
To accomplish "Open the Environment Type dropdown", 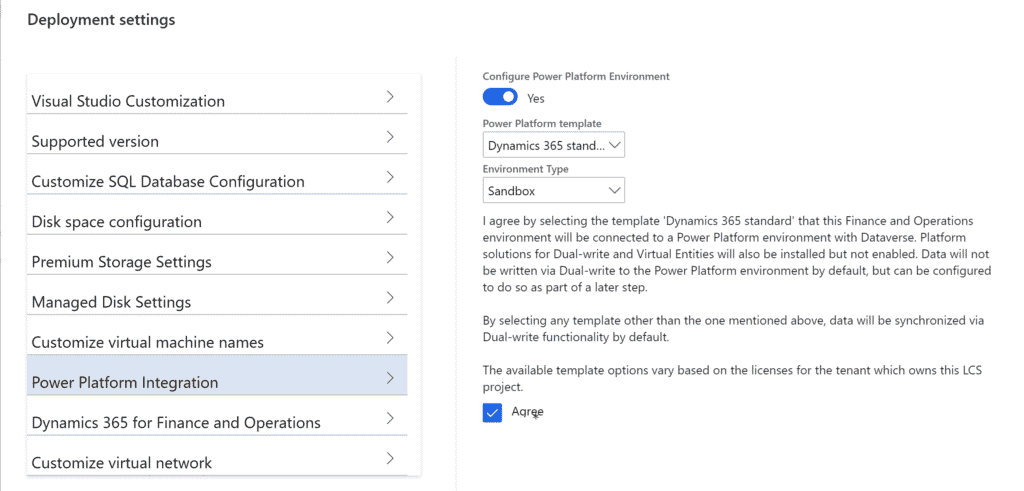I will tap(554, 190).
